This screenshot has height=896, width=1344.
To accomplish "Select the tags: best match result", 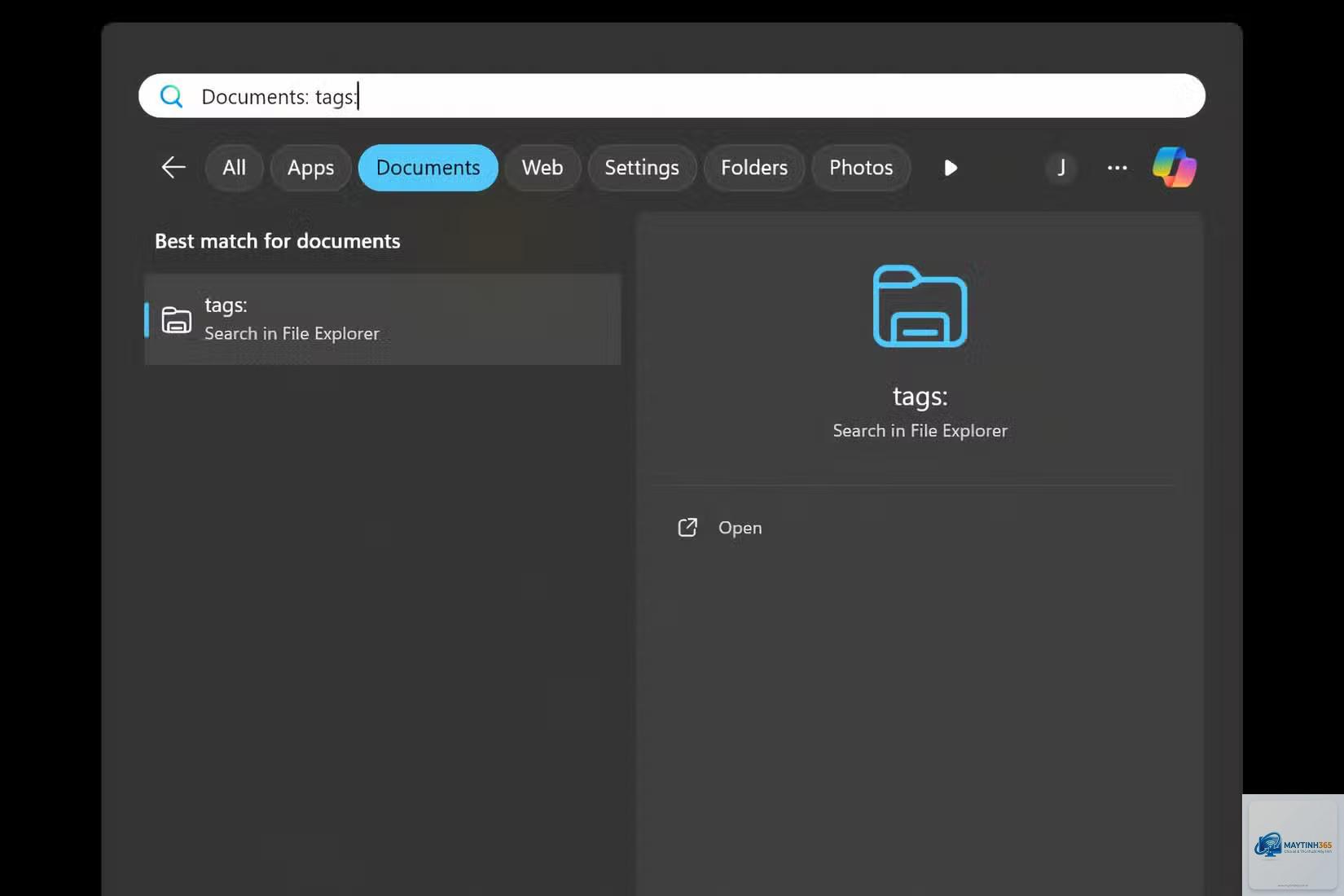I will (383, 319).
